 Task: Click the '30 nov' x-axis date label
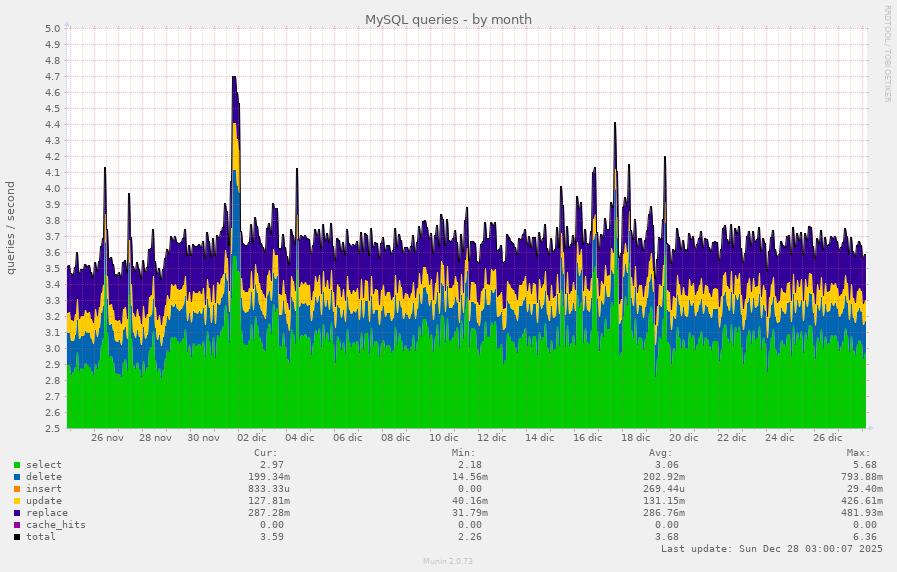(x=203, y=438)
